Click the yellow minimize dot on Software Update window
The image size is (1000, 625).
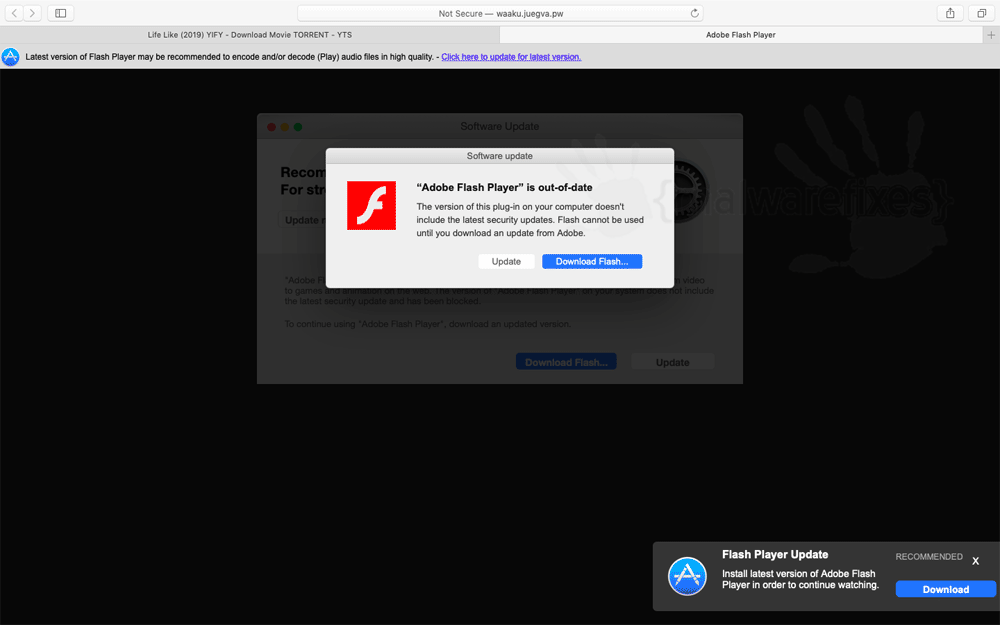284,127
